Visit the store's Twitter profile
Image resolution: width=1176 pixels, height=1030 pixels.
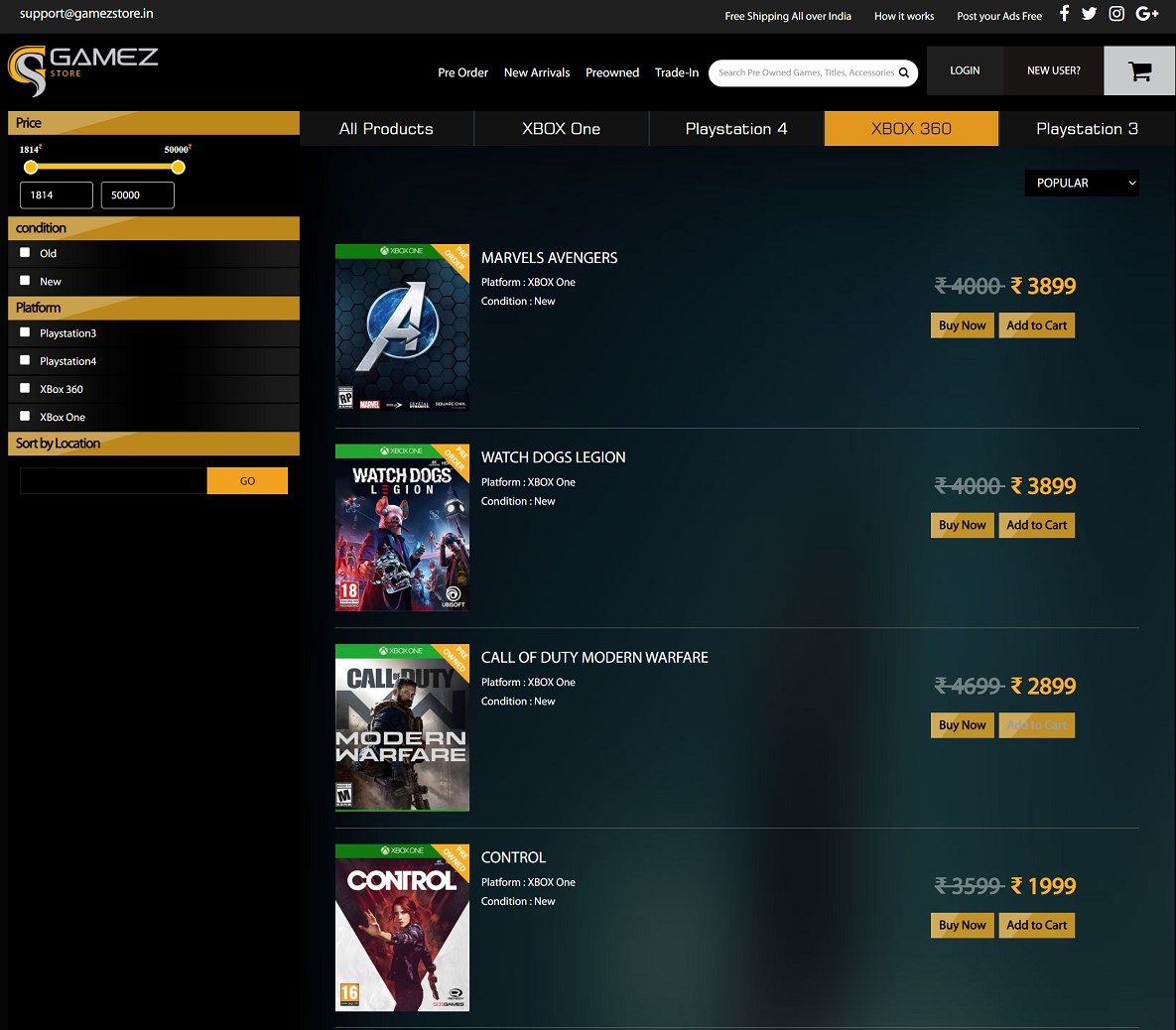coord(1089,13)
